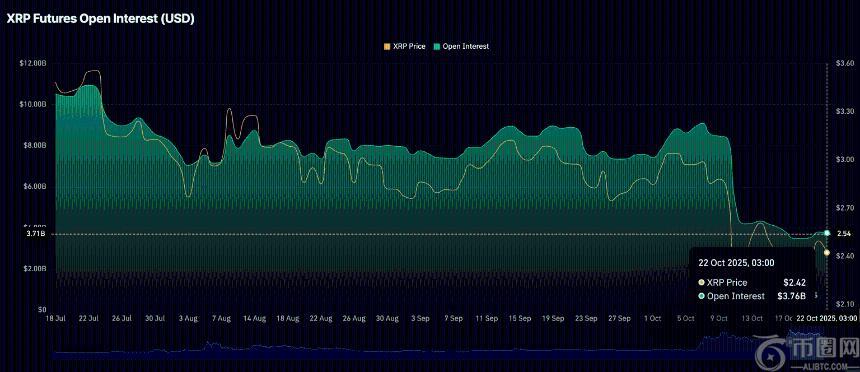Click the green Open Interest legend swatch
This screenshot has height=372, width=860.
(x=437, y=47)
